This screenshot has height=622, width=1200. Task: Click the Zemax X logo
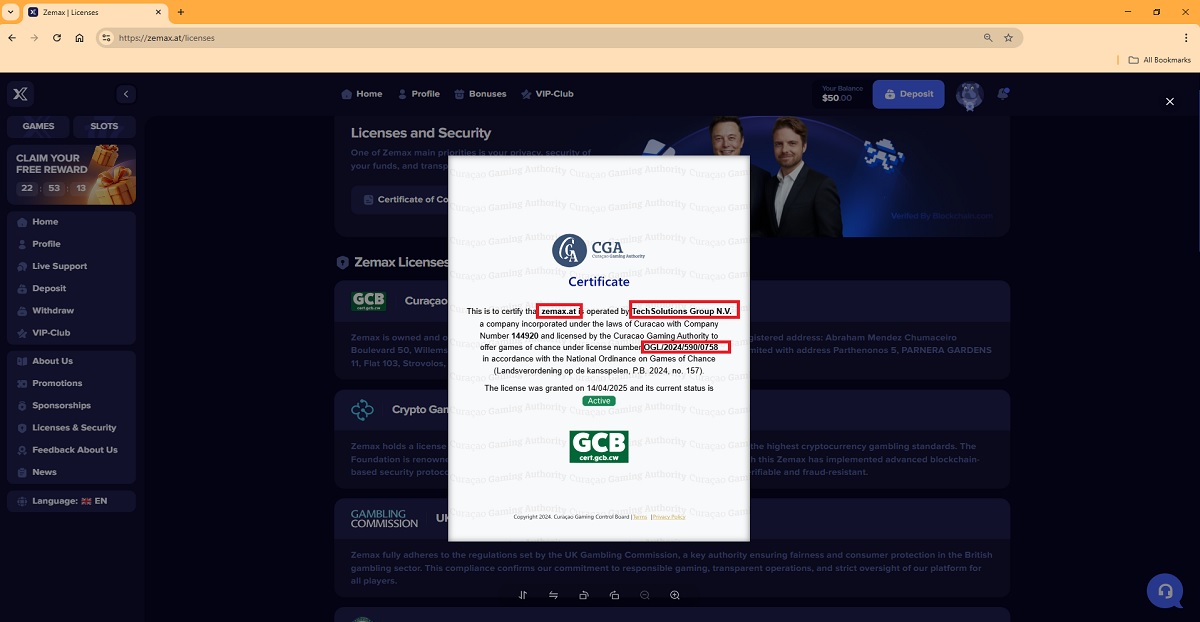tap(20, 95)
